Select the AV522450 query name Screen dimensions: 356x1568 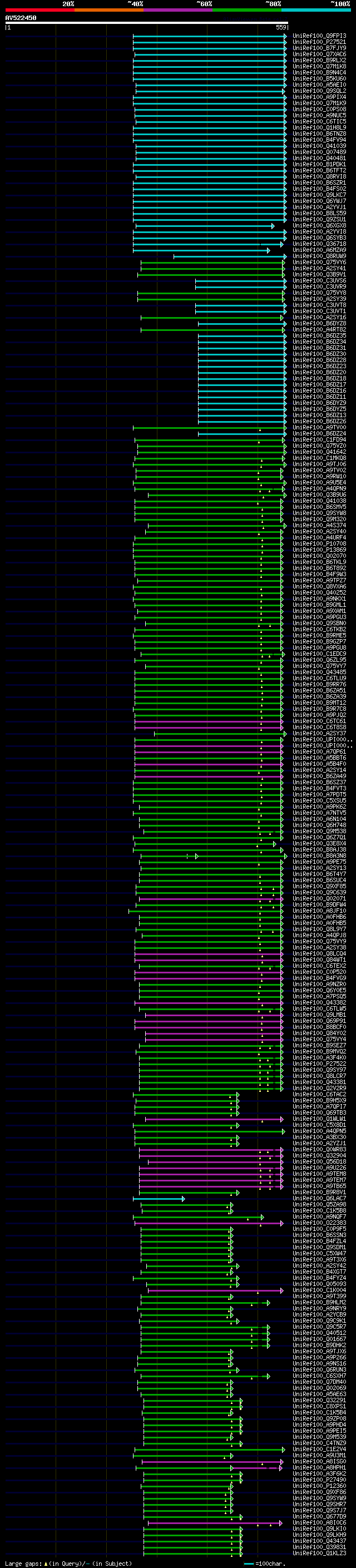pyautogui.click(x=21, y=18)
